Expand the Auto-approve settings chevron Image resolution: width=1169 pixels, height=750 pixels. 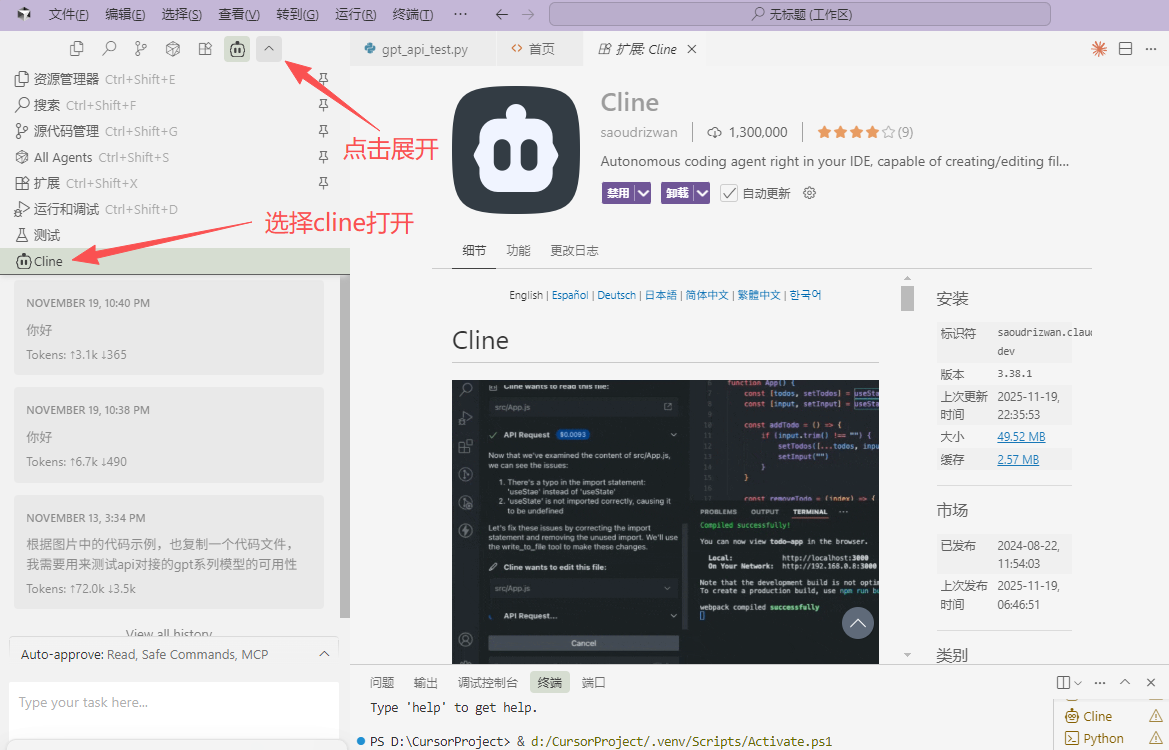tap(324, 654)
